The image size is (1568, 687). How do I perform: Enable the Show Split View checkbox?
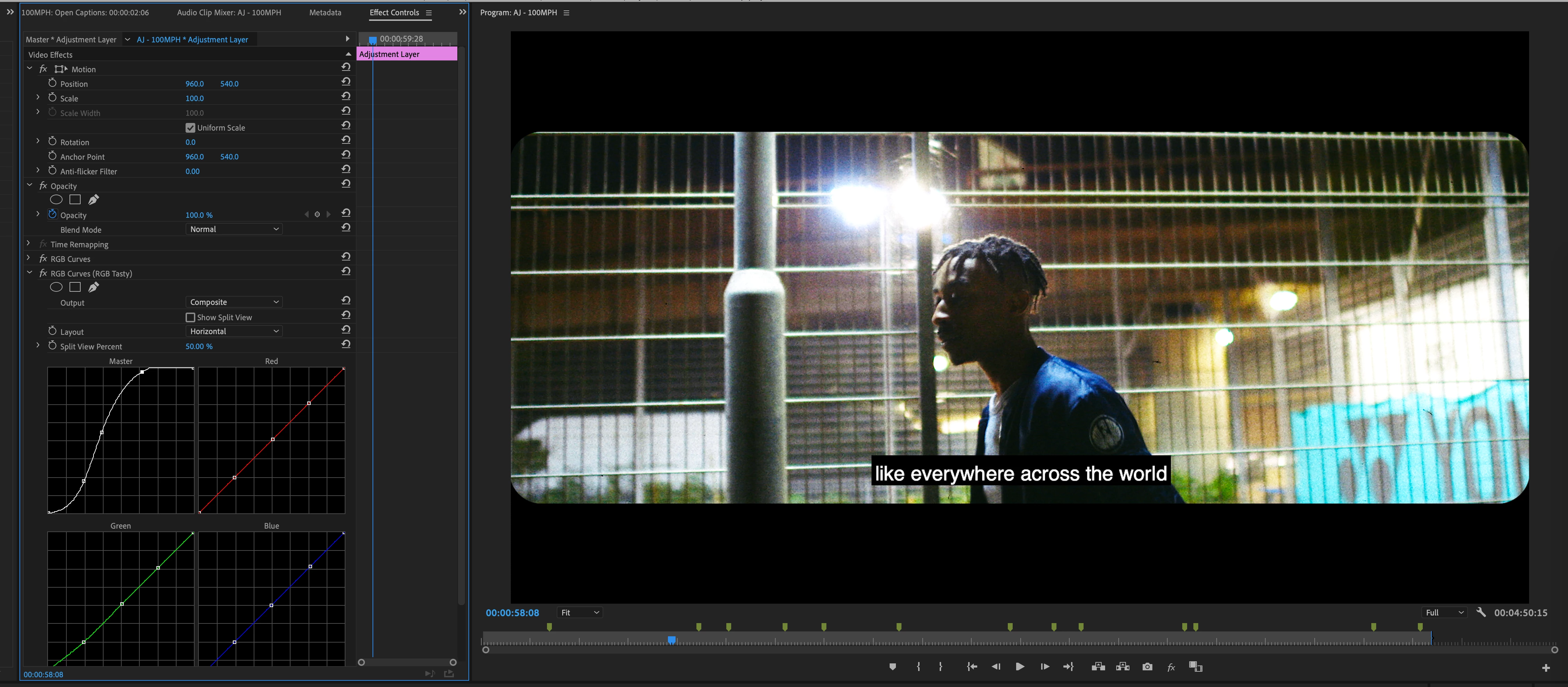click(x=190, y=318)
